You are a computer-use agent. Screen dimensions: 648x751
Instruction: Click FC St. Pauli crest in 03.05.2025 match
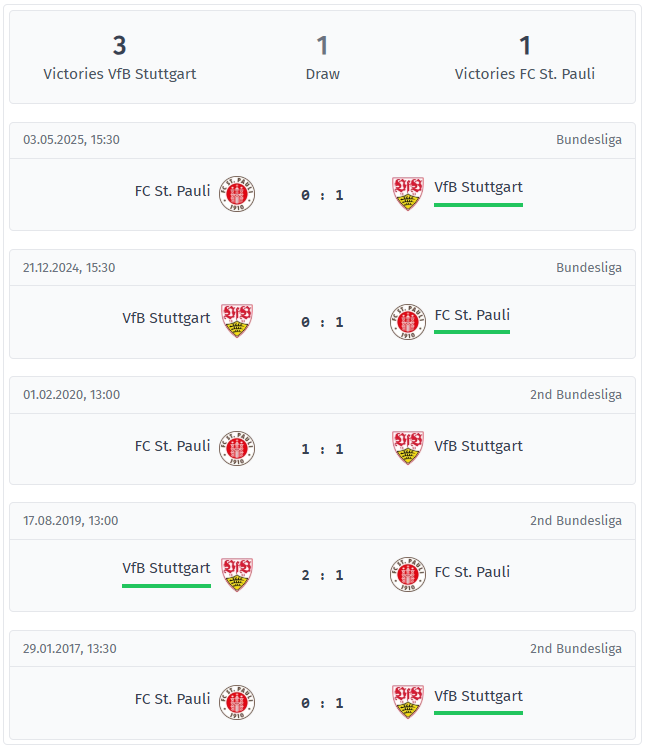pyautogui.click(x=237, y=194)
